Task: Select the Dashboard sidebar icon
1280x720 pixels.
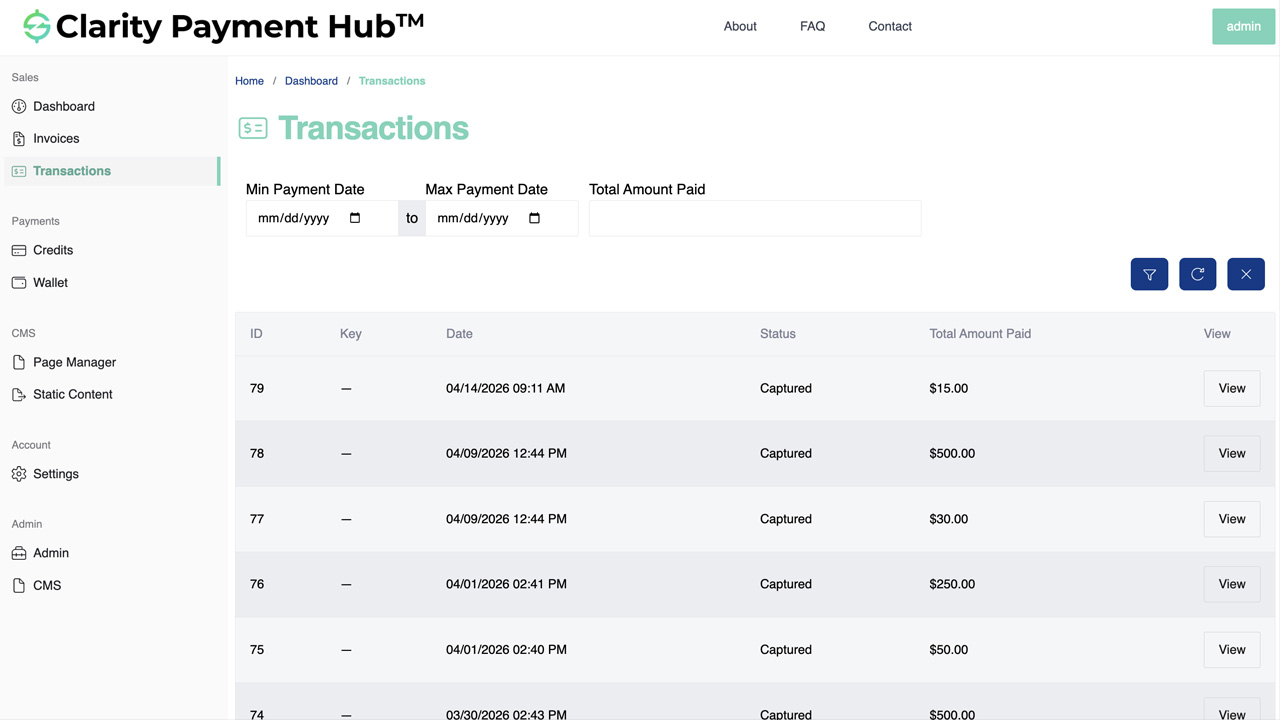Action: [x=19, y=106]
